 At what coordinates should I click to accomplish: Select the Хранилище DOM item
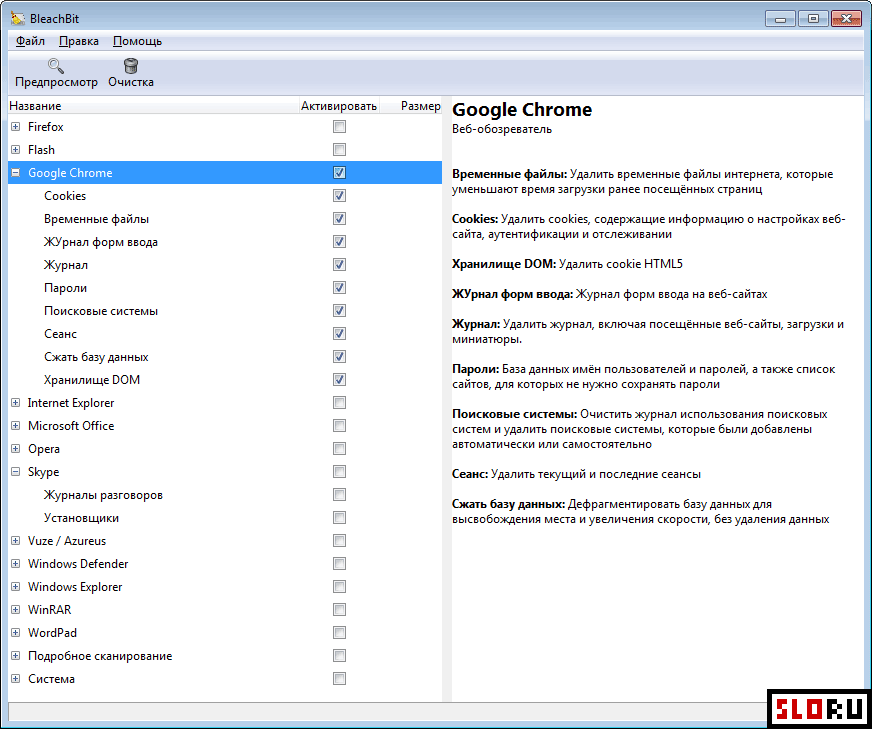(92, 379)
